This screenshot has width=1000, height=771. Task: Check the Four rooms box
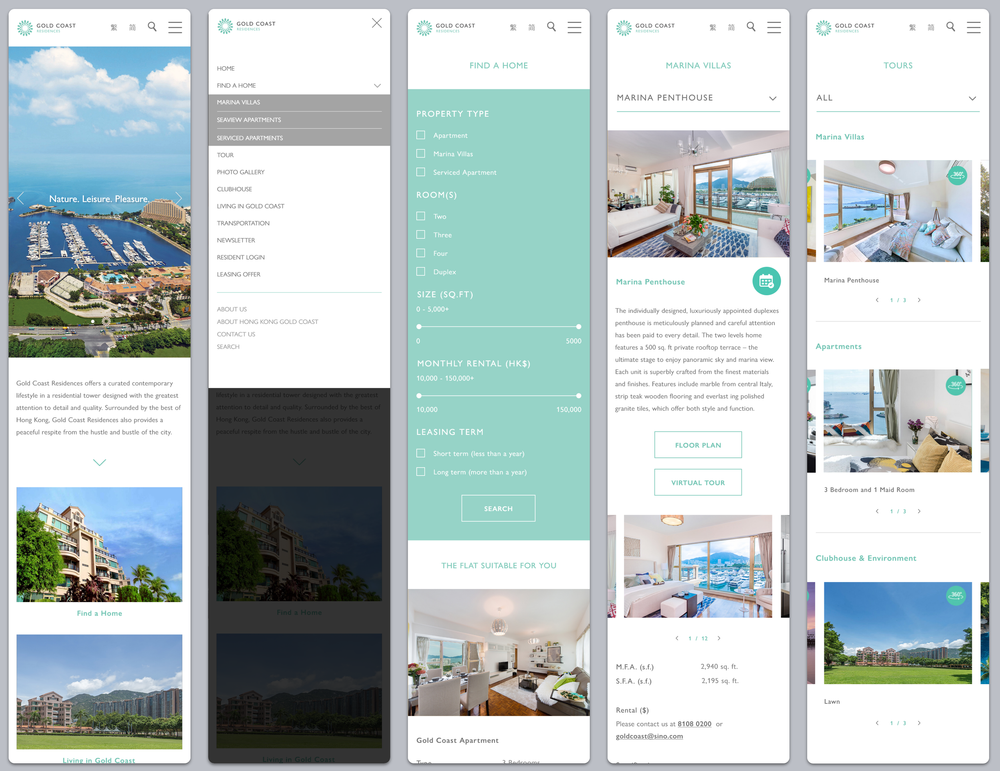pos(420,253)
